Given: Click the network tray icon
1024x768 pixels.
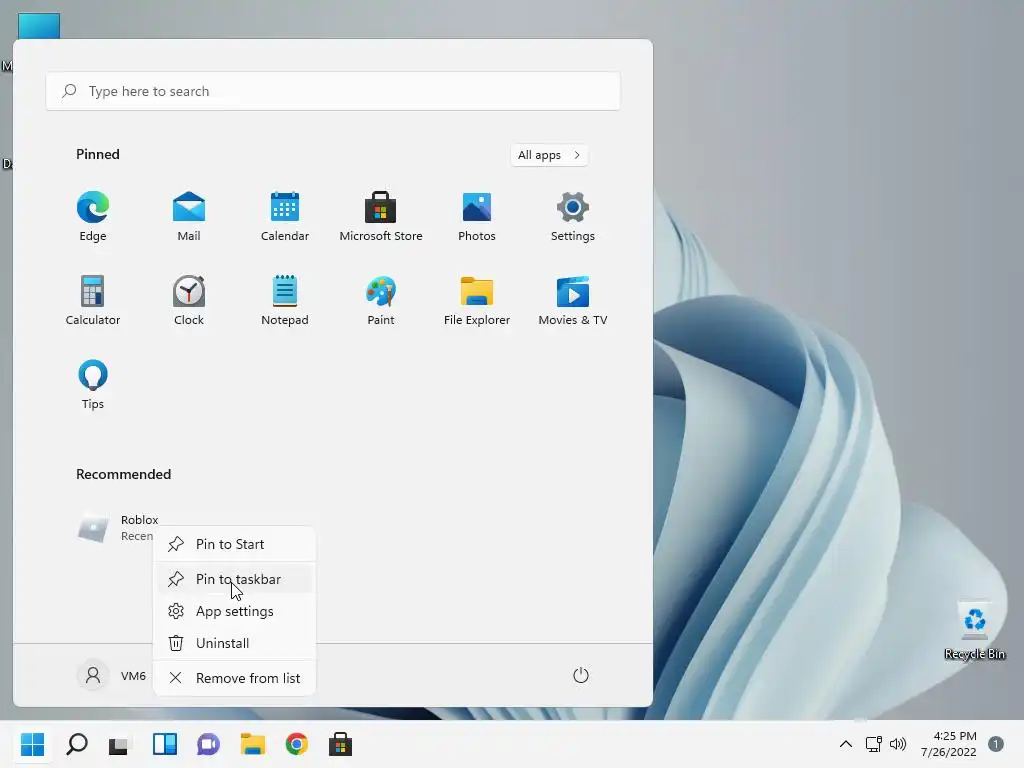Looking at the screenshot, I should point(874,744).
